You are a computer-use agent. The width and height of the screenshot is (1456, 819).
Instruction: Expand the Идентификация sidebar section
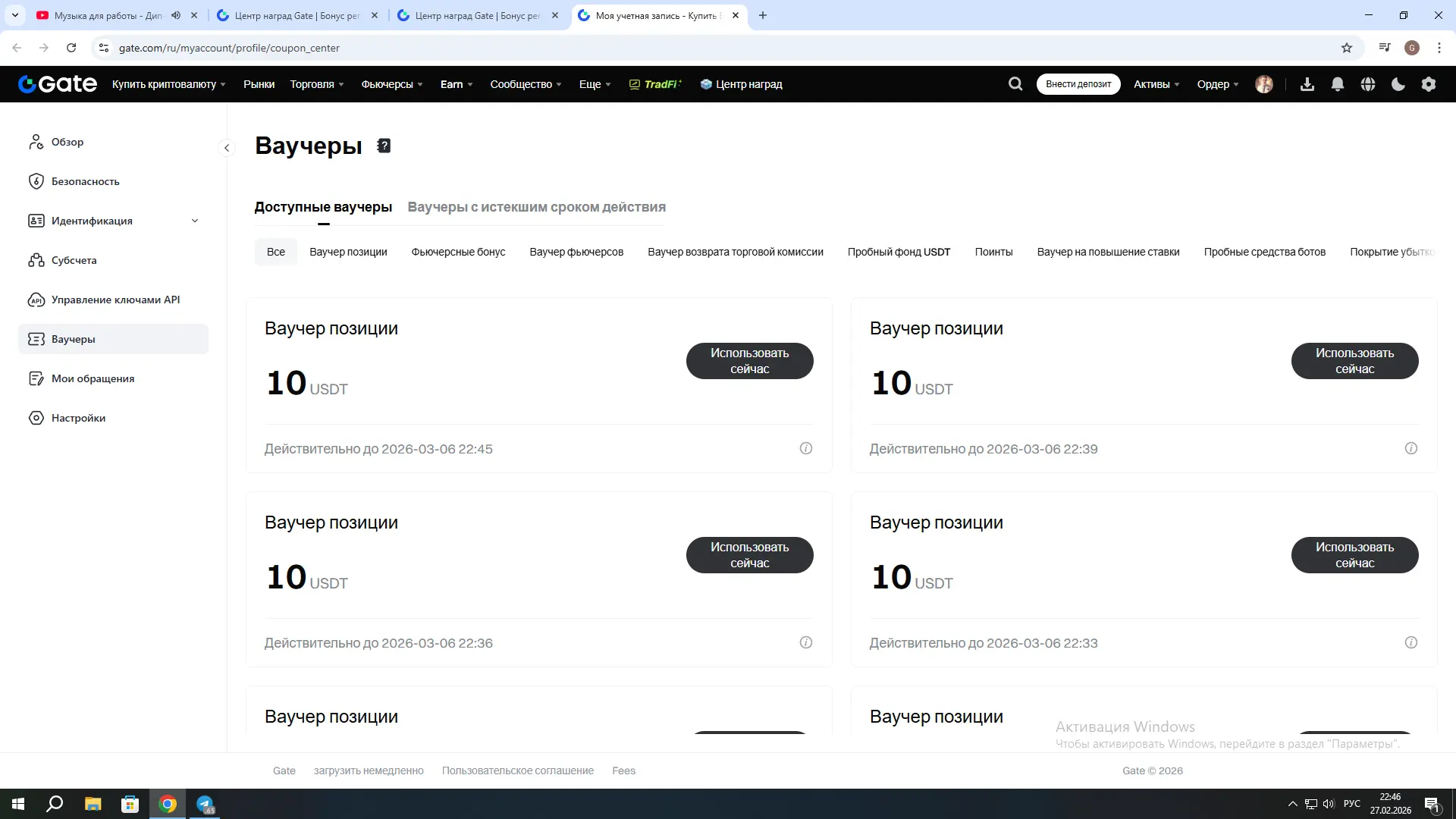pos(195,221)
